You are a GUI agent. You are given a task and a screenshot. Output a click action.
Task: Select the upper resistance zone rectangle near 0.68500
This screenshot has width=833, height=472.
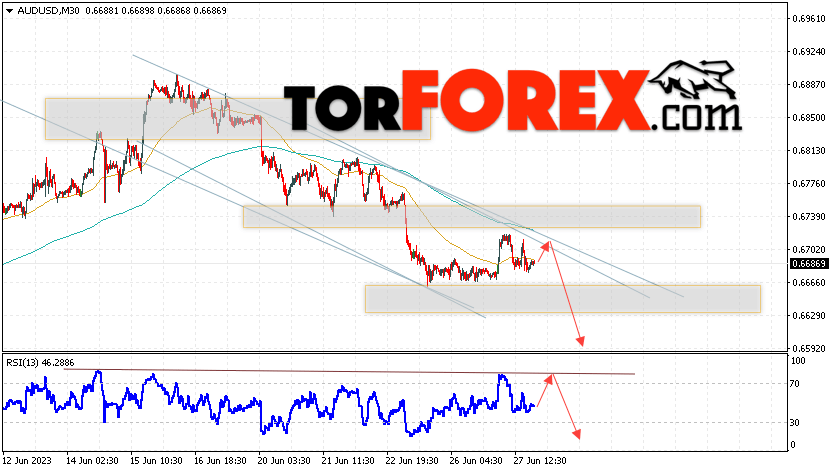[237, 119]
